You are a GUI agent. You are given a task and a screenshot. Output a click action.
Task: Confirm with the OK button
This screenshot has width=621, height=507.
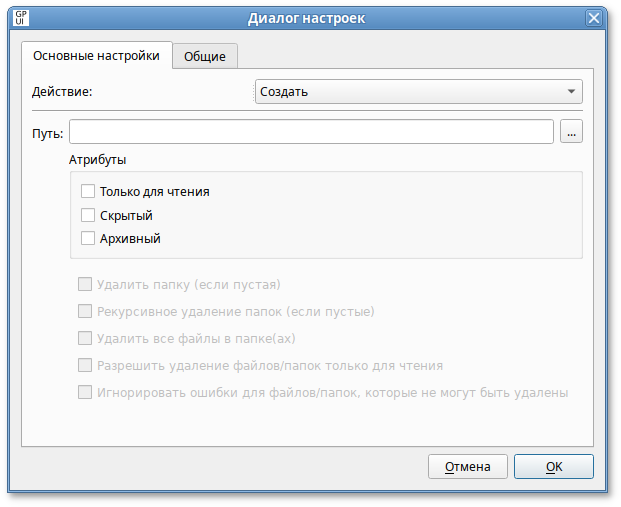click(x=554, y=466)
